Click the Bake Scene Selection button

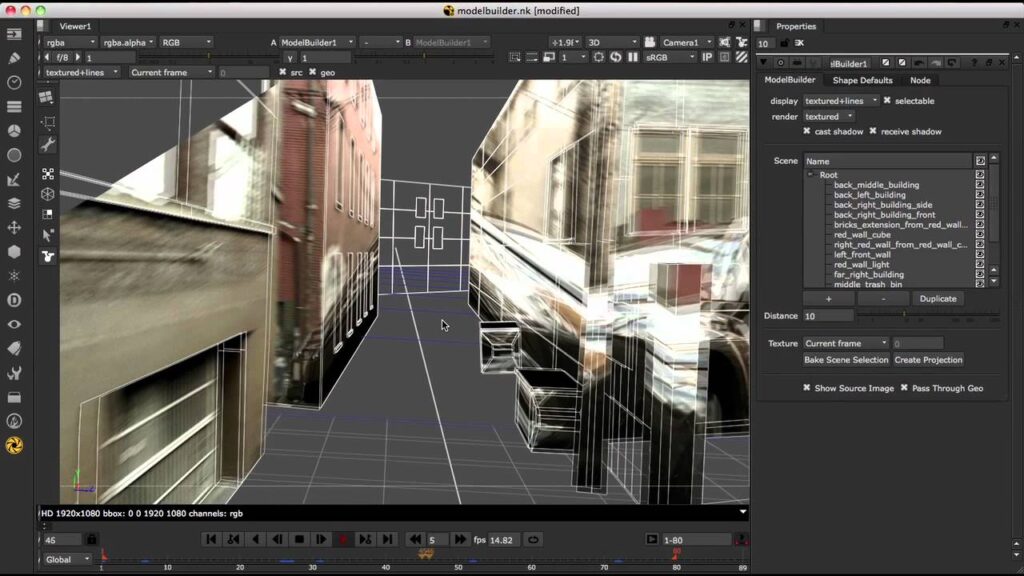(846, 360)
